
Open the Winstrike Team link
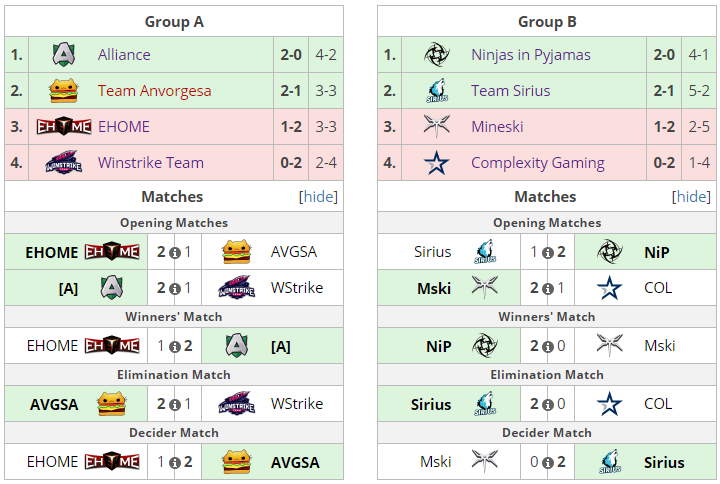(x=151, y=163)
